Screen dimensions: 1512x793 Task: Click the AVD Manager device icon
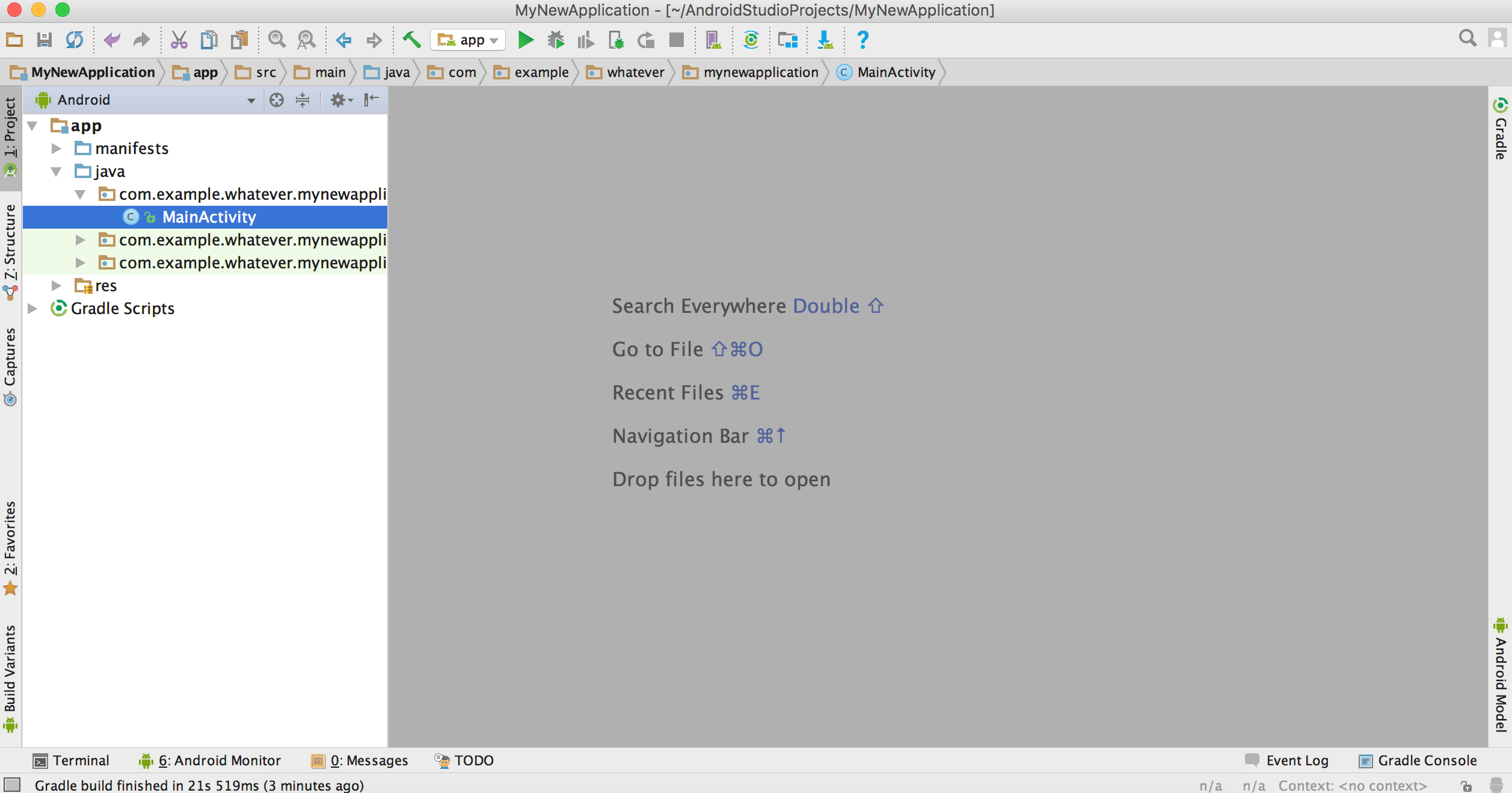coord(714,40)
